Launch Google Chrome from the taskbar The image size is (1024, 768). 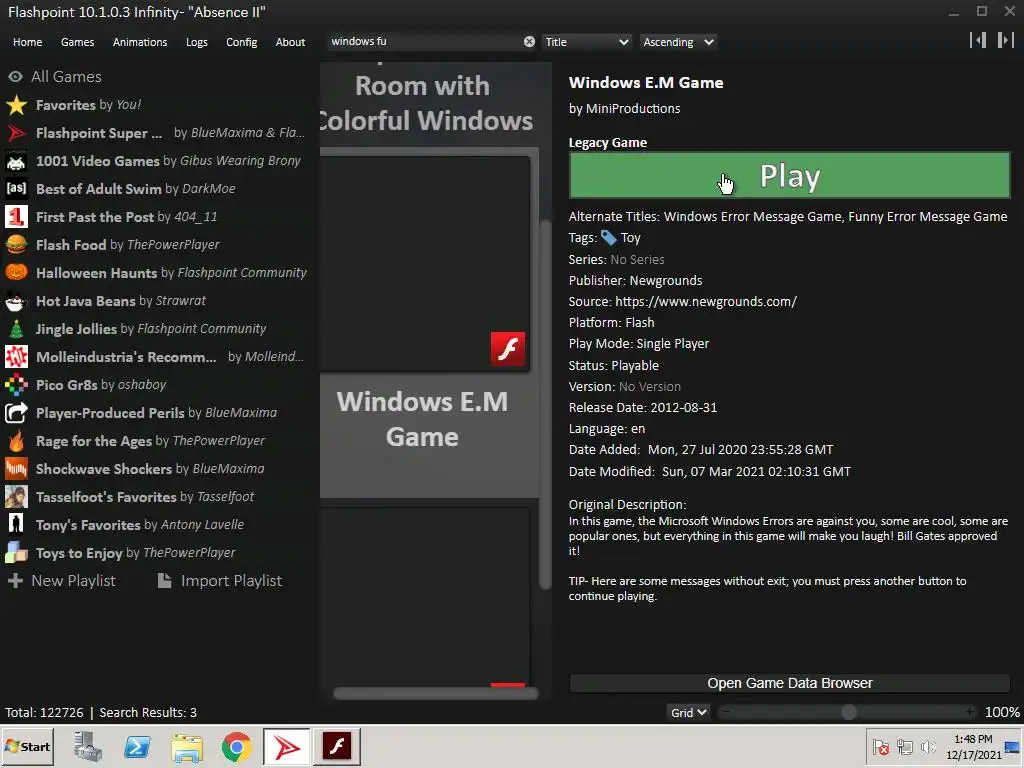[236, 747]
